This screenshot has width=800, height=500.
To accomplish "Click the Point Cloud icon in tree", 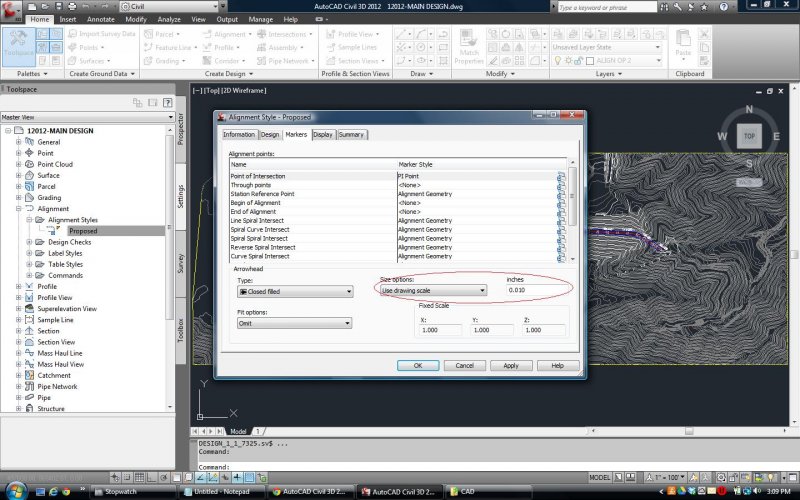I will click(x=29, y=164).
